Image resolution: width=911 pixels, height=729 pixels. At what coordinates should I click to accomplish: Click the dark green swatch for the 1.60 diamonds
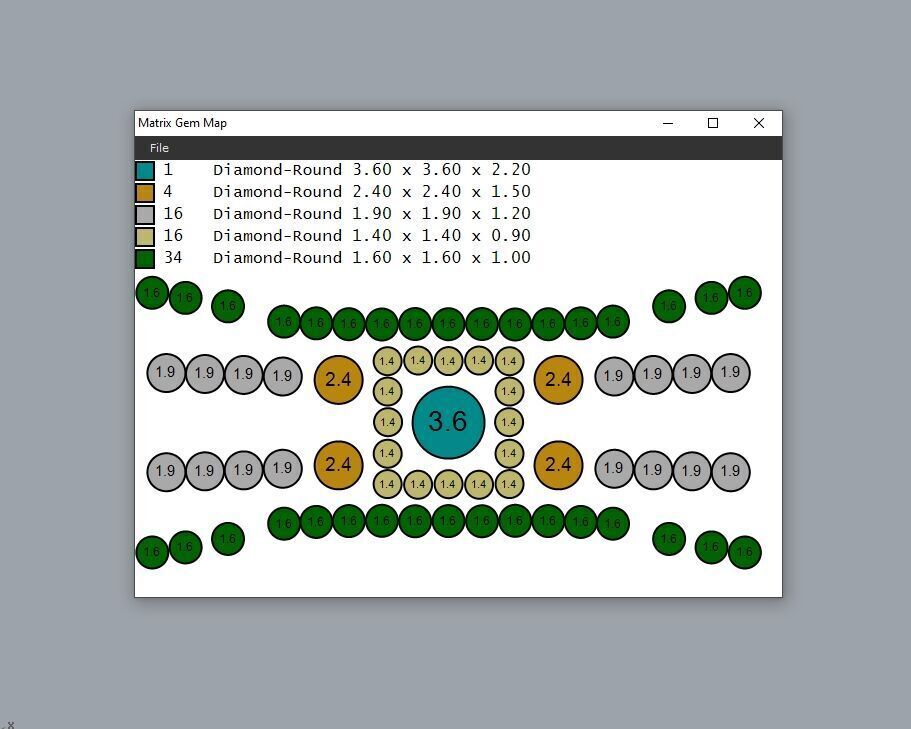(145, 258)
